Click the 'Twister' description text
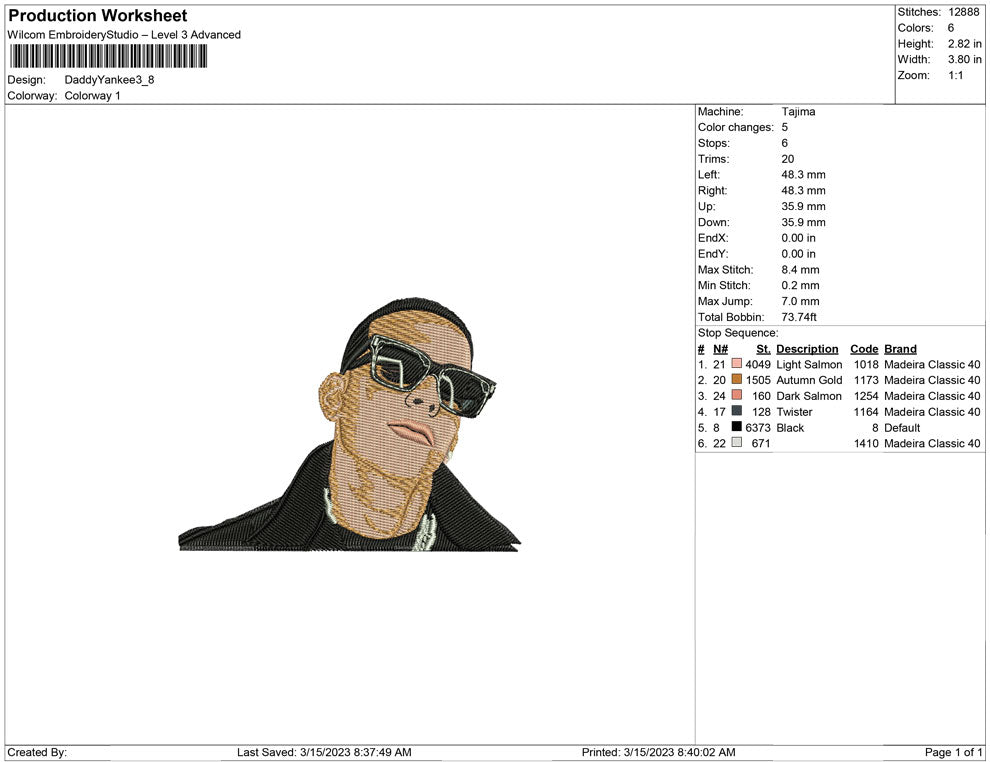Viewport: 990px width, 762px height. pos(794,412)
